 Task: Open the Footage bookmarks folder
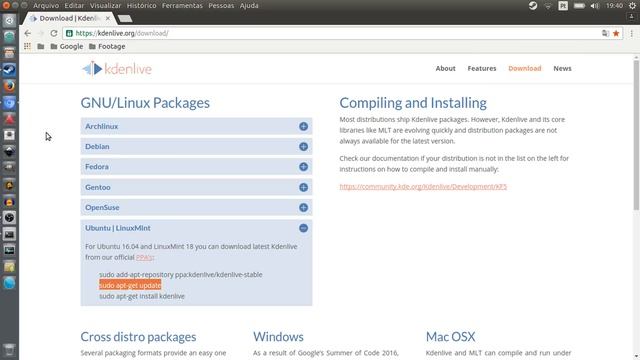107,47
